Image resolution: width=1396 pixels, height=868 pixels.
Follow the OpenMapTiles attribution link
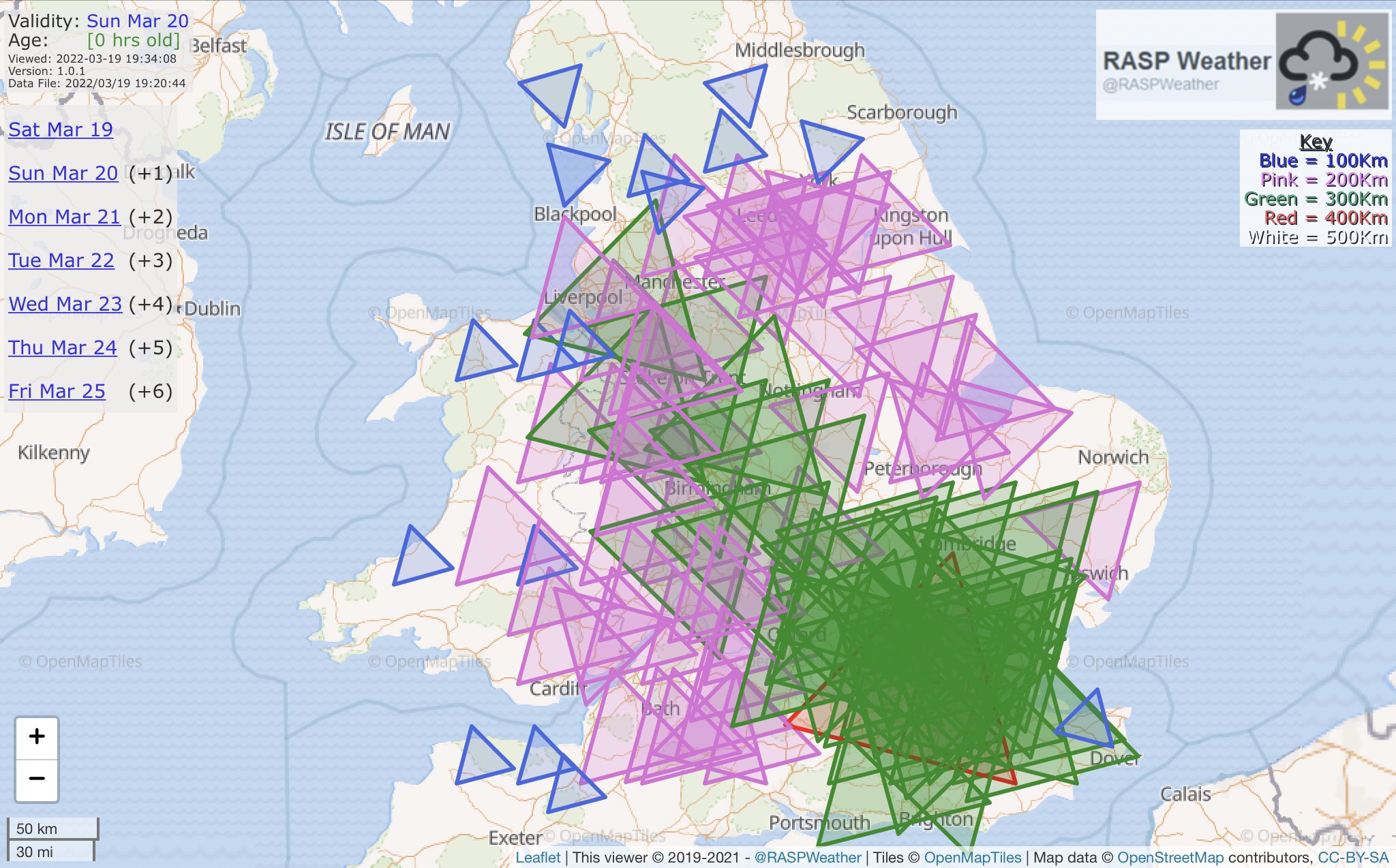click(x=972, y=857)
